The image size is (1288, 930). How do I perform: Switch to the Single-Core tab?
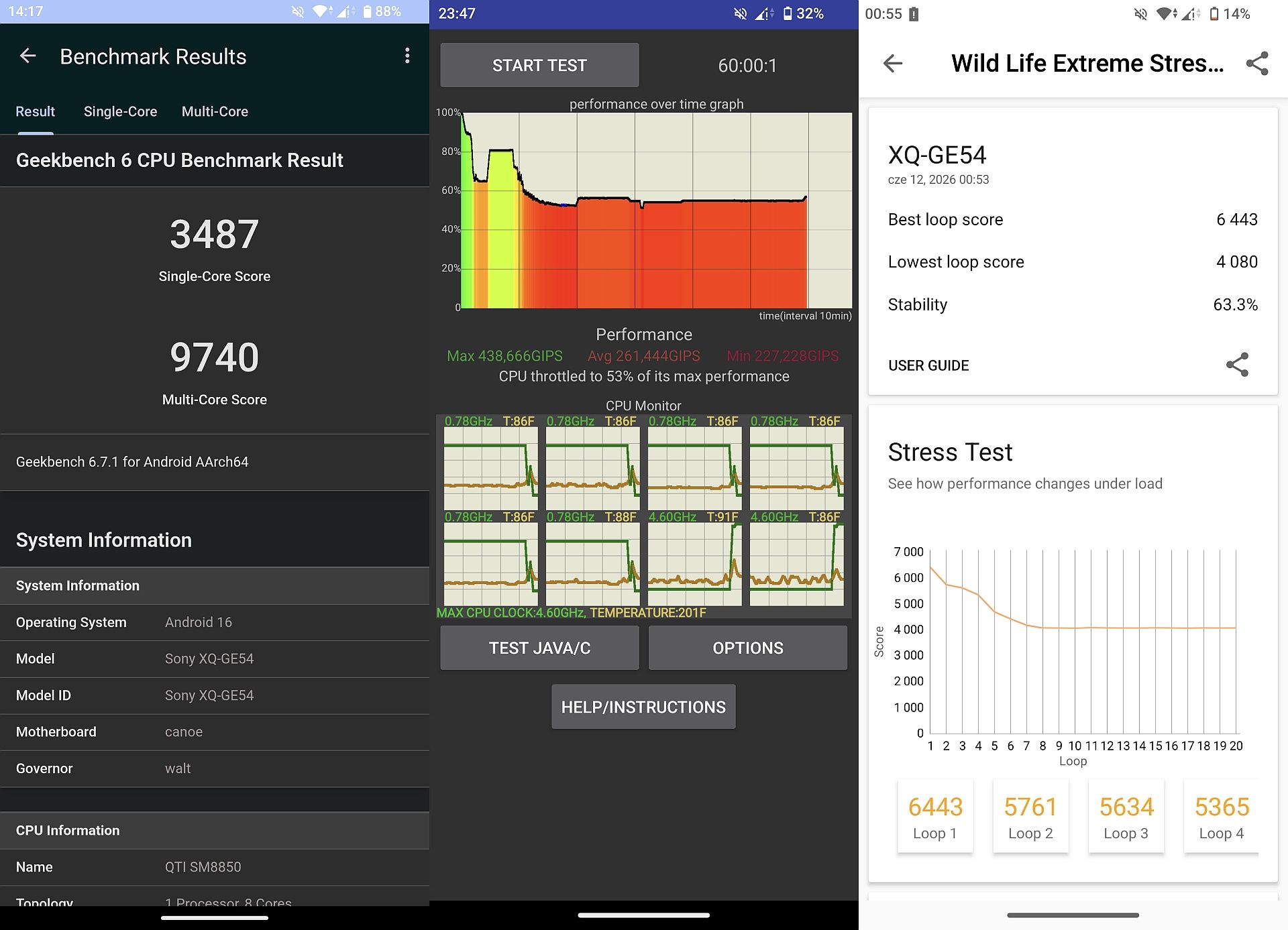coord(121,111)
